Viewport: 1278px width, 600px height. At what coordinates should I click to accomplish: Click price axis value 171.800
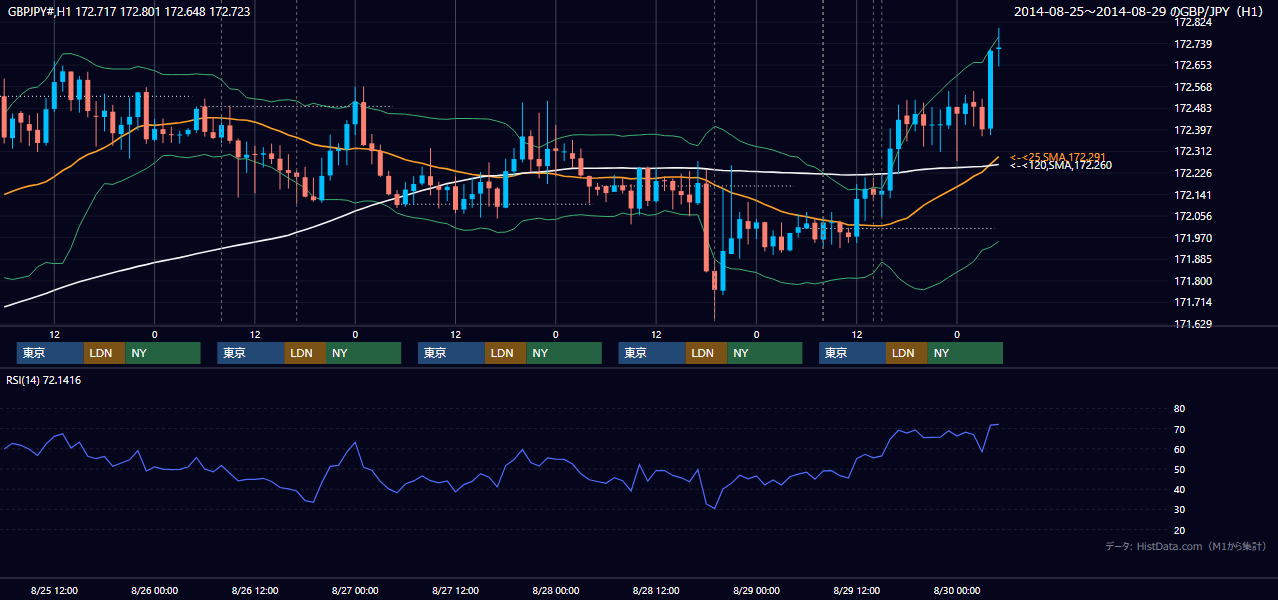point(1193,281)
